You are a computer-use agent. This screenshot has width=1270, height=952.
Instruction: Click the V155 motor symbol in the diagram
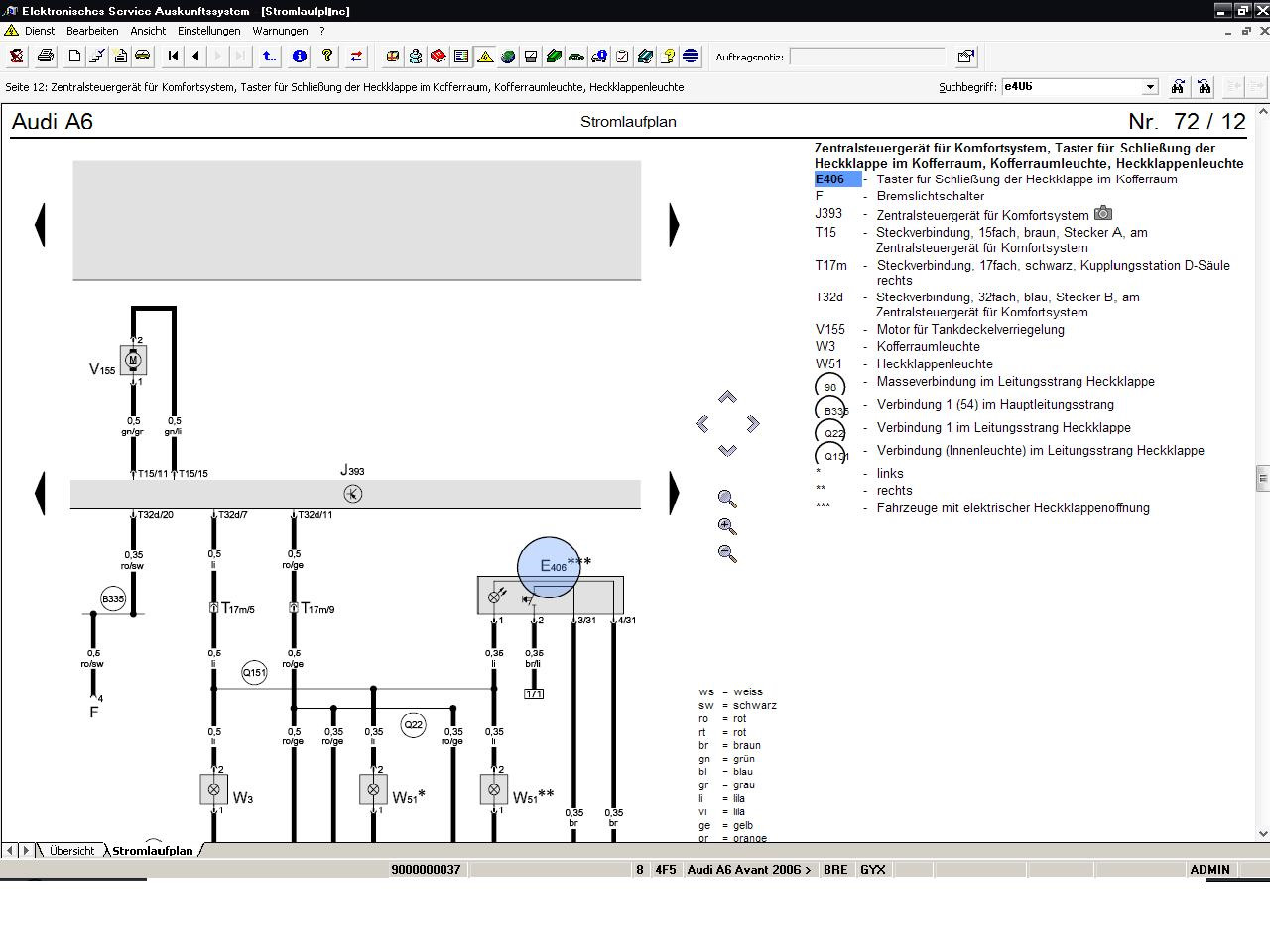[133, 359]
